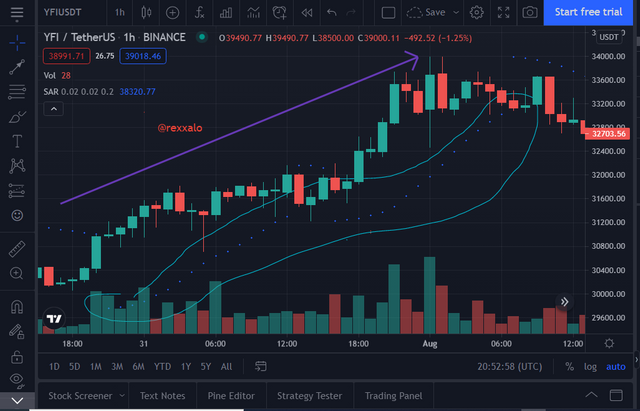
Task: Click the blue 39018.46 buy price button
Action: tap(143, 56)
